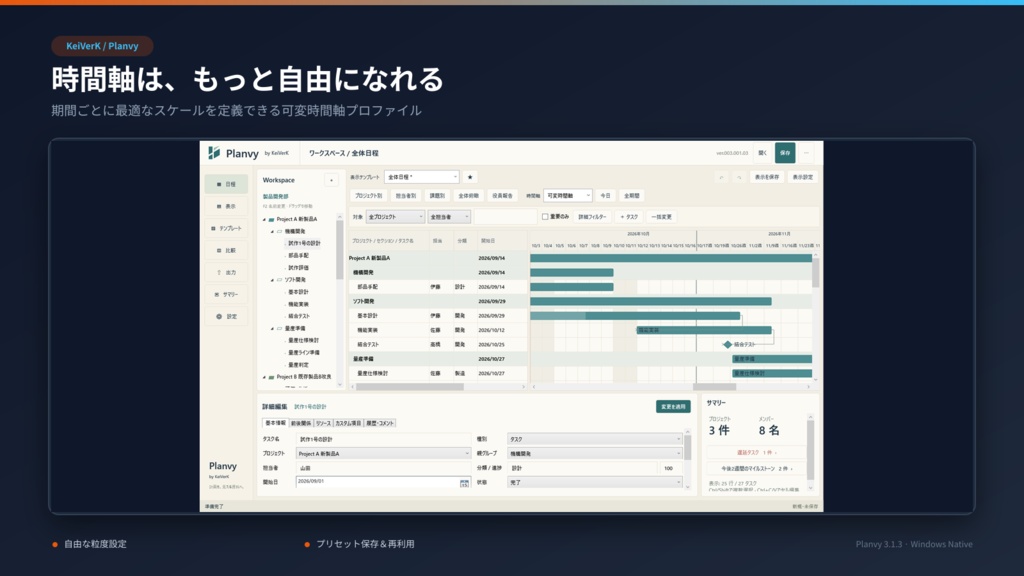Switch to the リソース tab
Image resolution: width=1024 pixels, height=576 pixels.
click(323, 423)
